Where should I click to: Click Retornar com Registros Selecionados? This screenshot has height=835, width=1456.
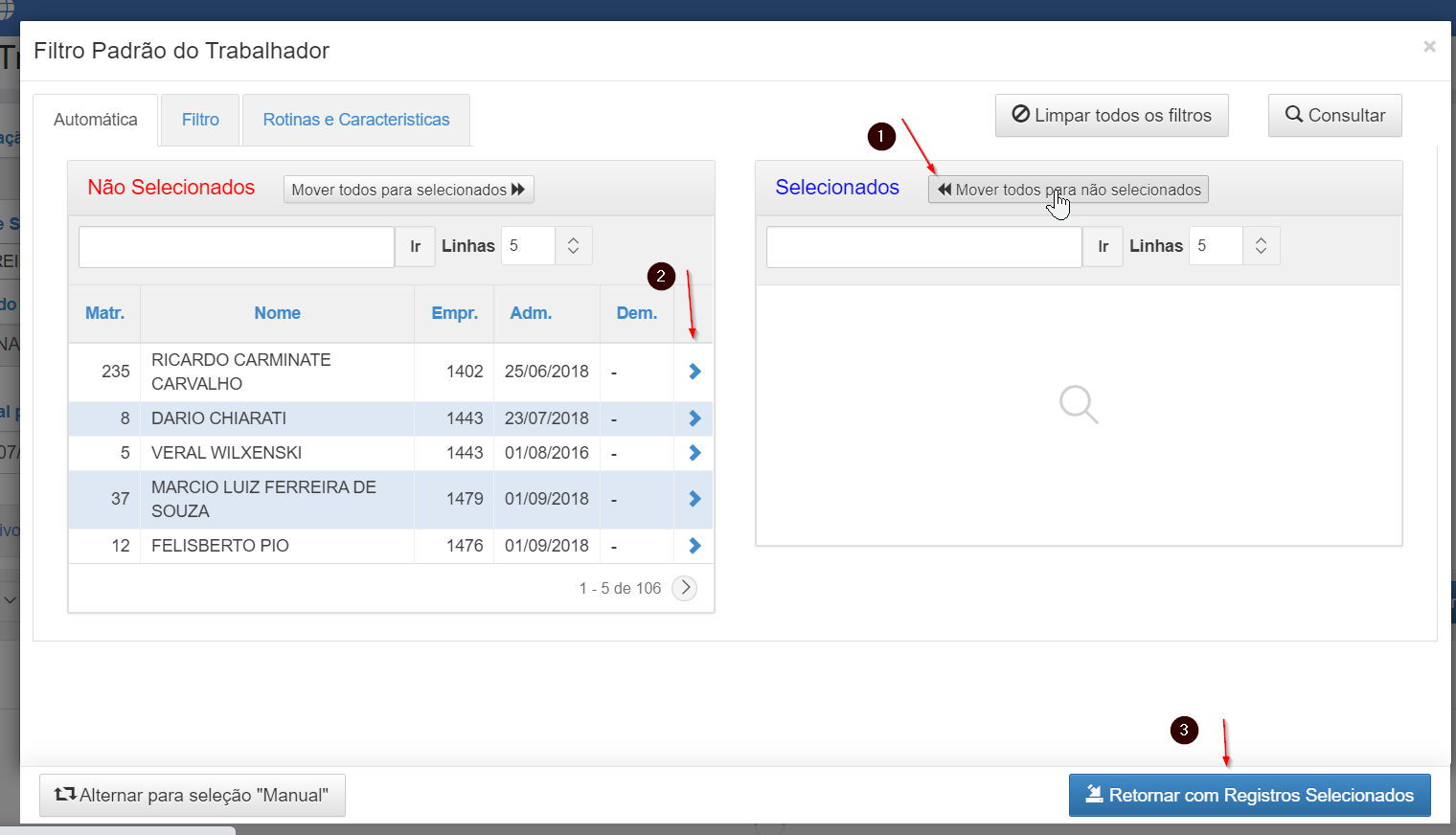tap(1250, 795)
